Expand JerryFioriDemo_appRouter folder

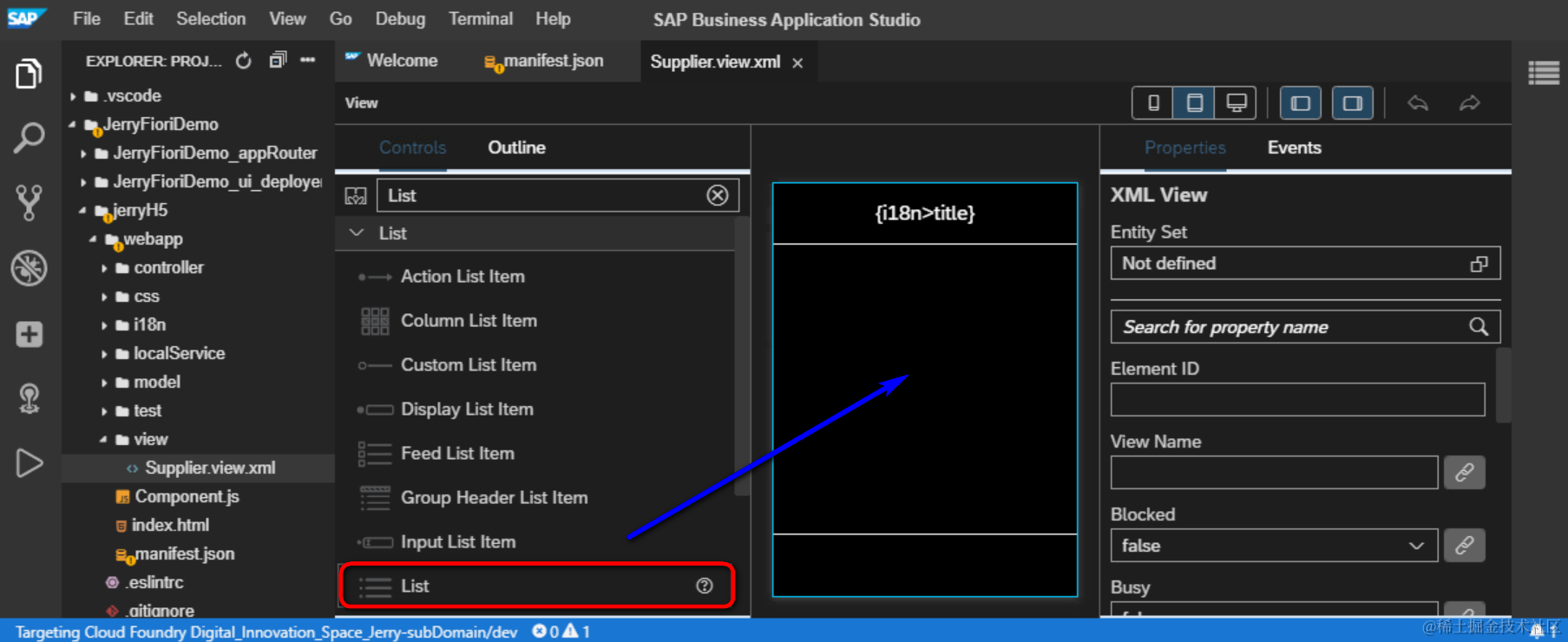click(x=83, y=154)
